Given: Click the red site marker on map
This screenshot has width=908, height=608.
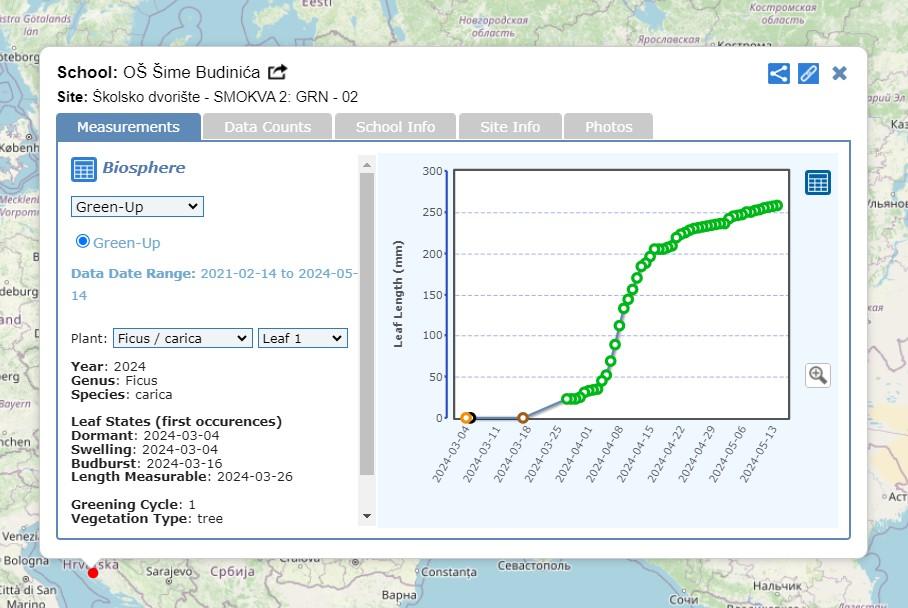Looking at the screenshot, I should click(93, 572).
